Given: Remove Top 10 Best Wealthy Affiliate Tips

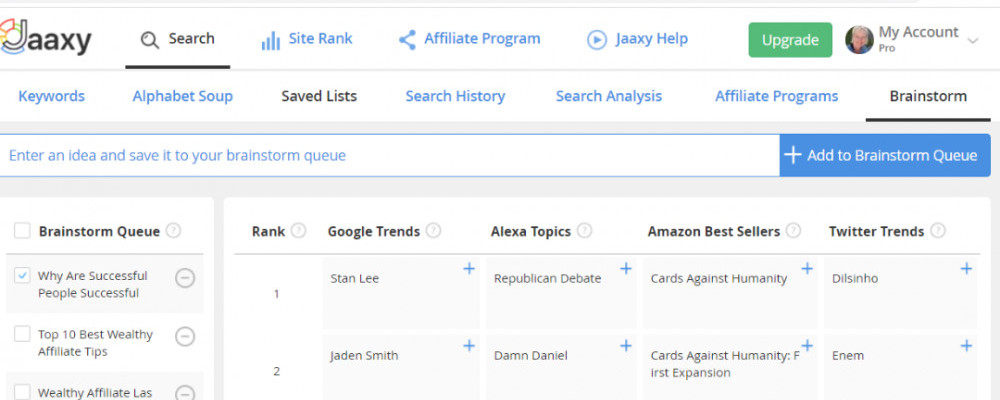Looking at the screenshot, I should [x=185, y=336].
